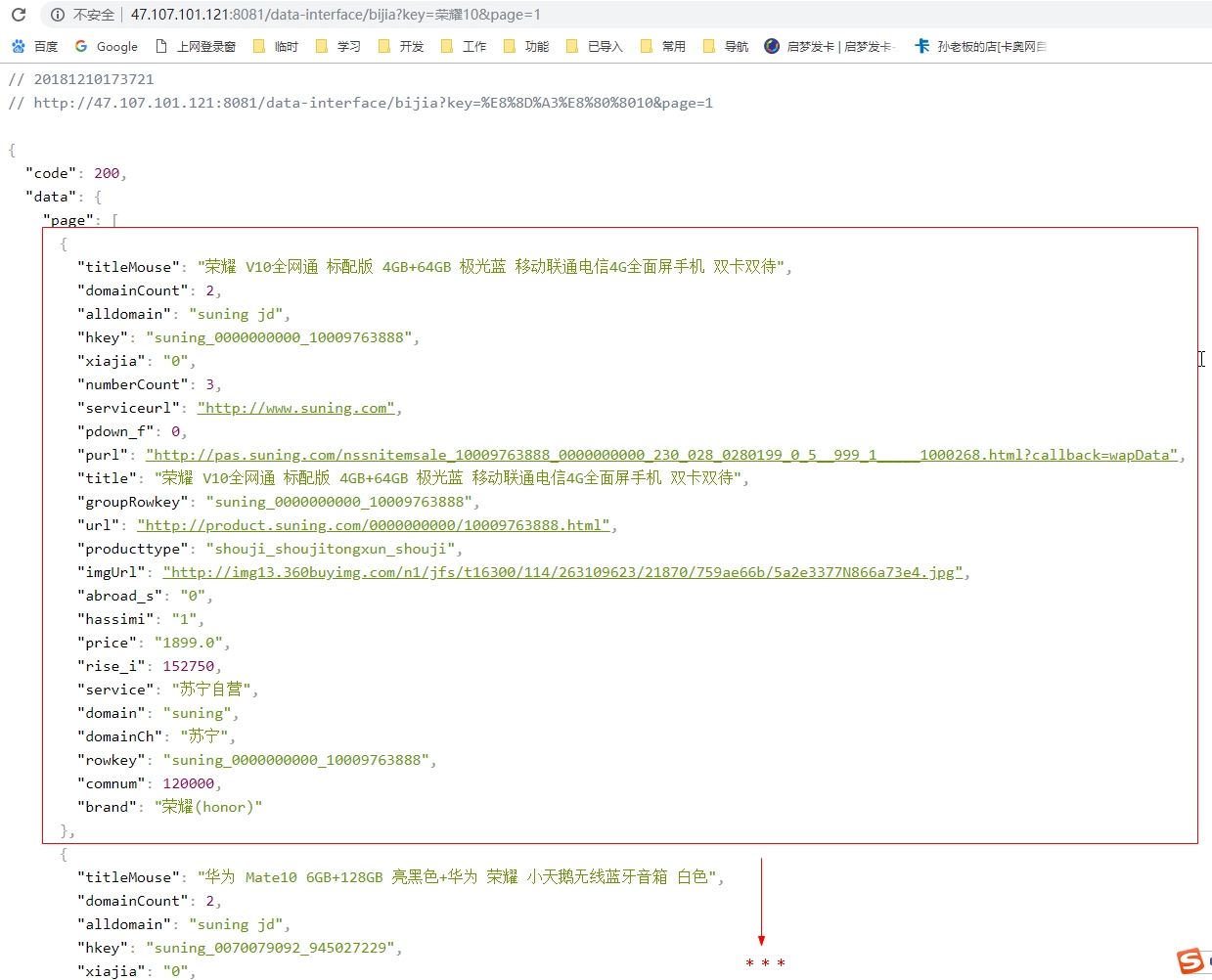Open the 工作 bookmark folder
The image size is (1212, 980).
tap(463, 46)
